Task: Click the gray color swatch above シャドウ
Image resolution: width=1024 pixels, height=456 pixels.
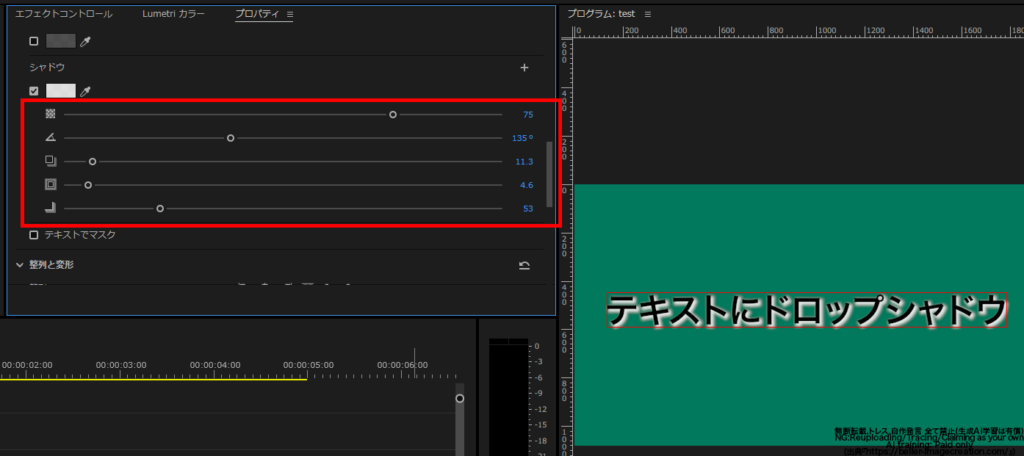Action: point(61,41)
